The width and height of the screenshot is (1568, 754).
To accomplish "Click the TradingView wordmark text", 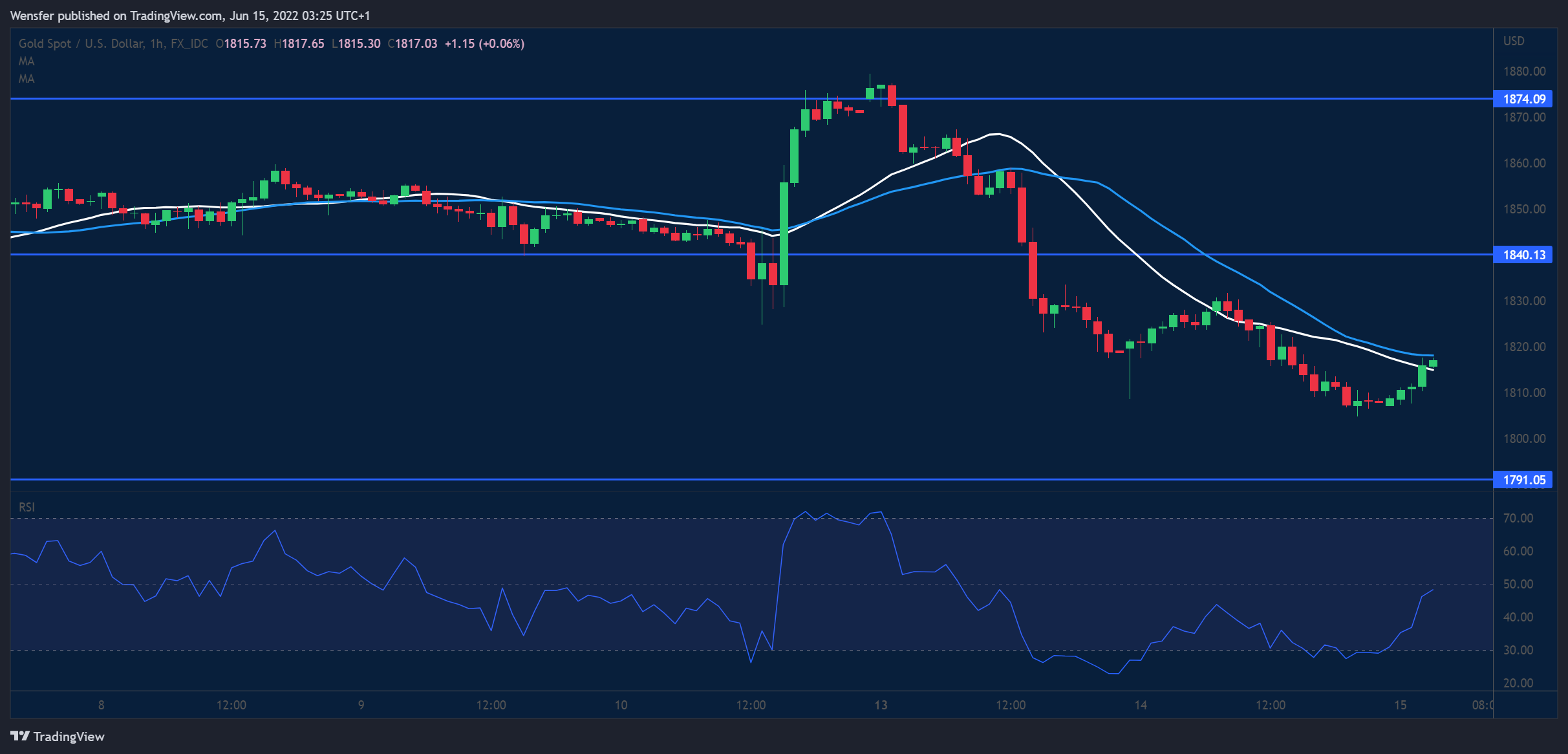I will click(69, 737).
